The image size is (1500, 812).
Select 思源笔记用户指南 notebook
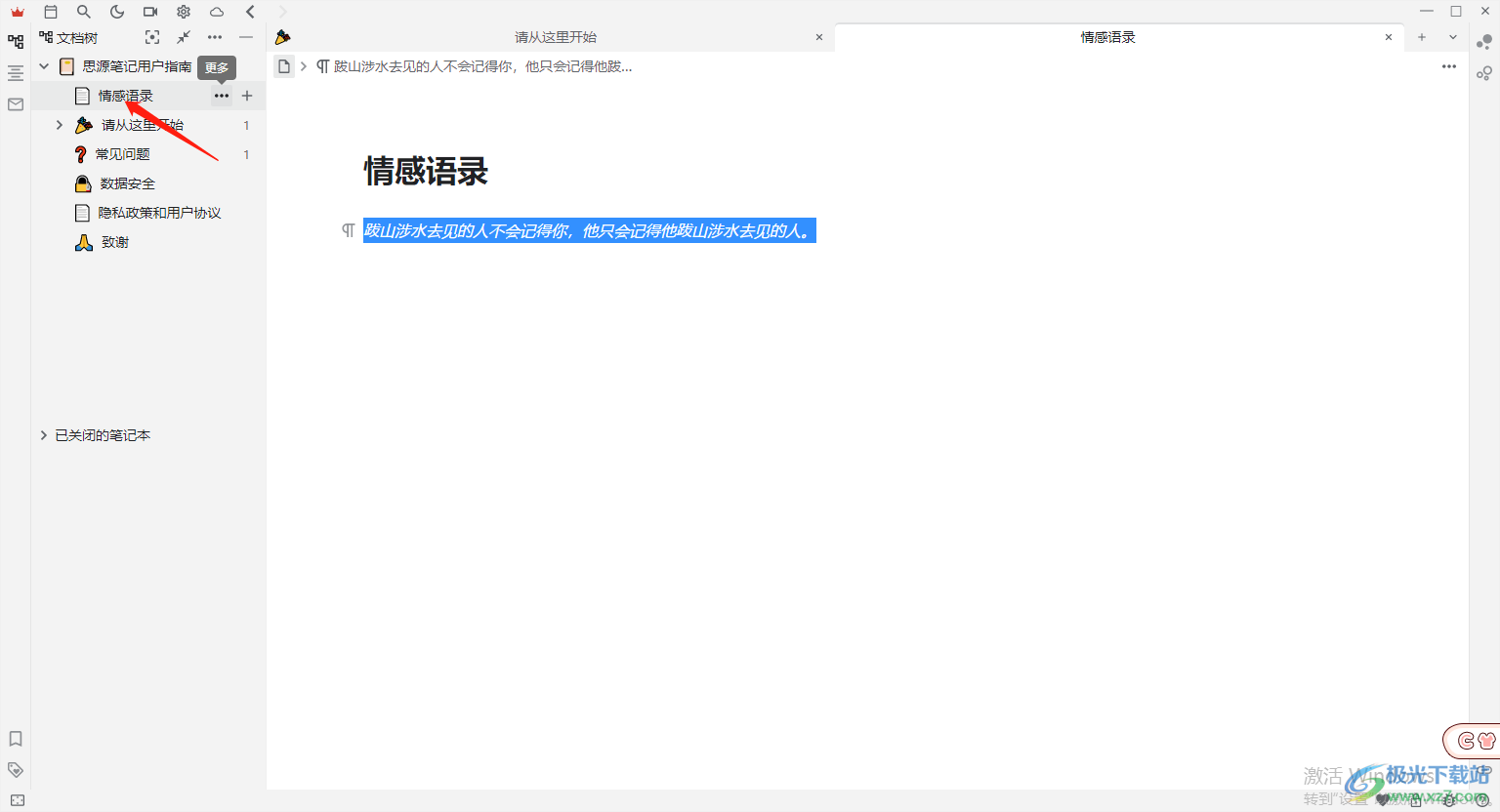(138, 66)
